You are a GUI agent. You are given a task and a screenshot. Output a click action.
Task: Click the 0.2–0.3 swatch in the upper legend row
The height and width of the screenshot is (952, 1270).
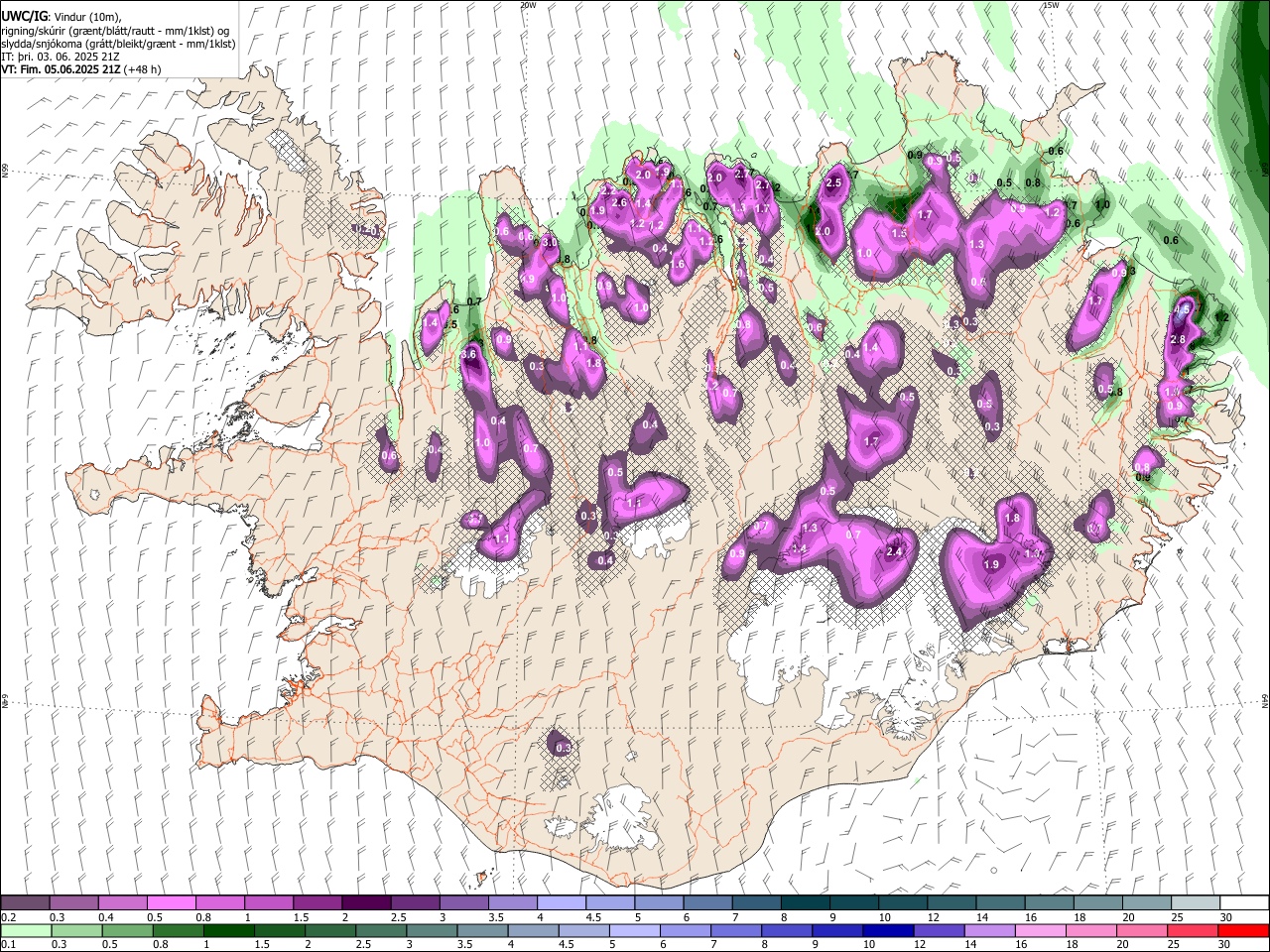(x=25, y=902)
